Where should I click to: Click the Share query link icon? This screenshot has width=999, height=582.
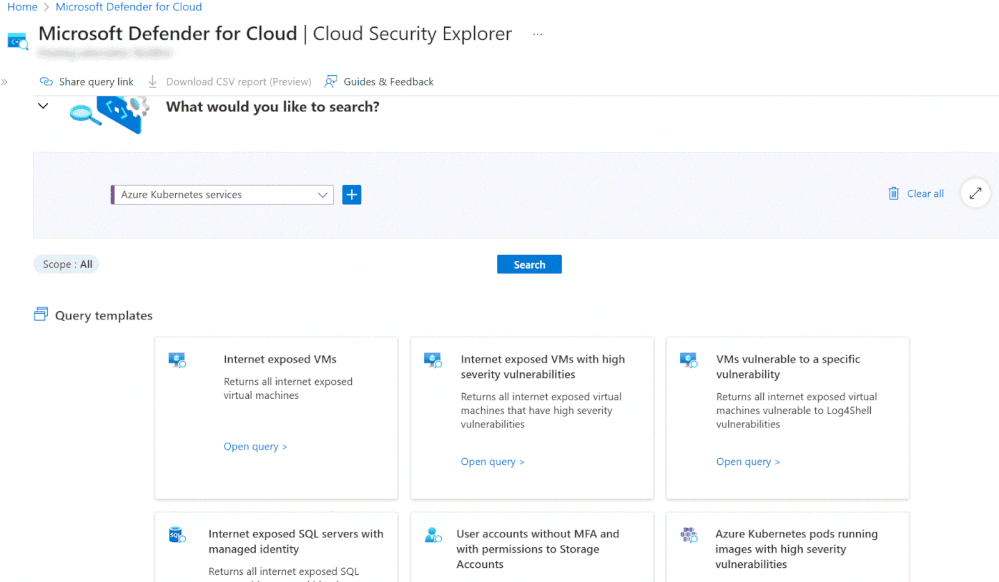click(46, 82)
